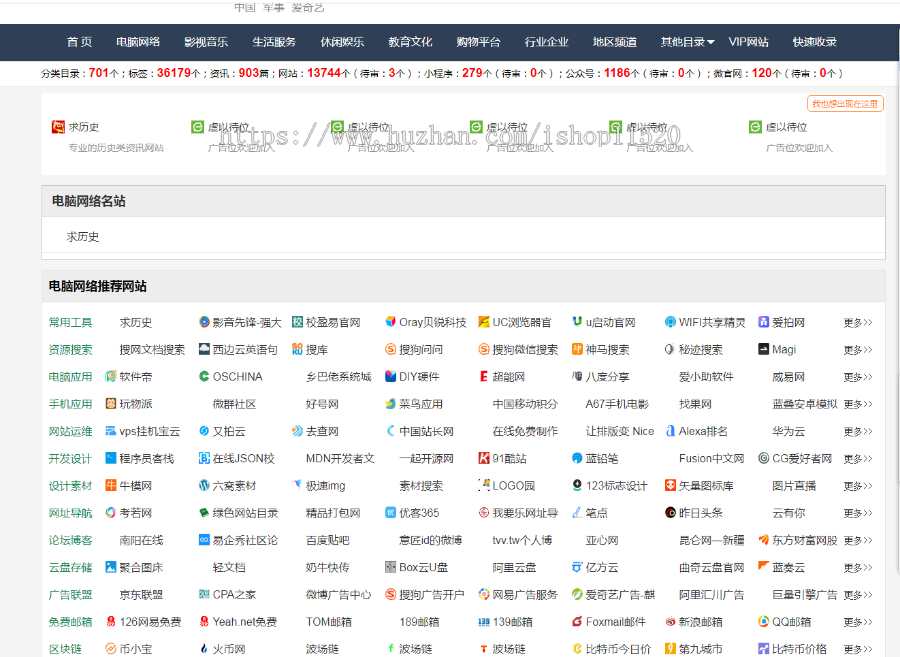
Task: Open 求历史 under 电脑网络名站
Action: (x=83, y=236)
